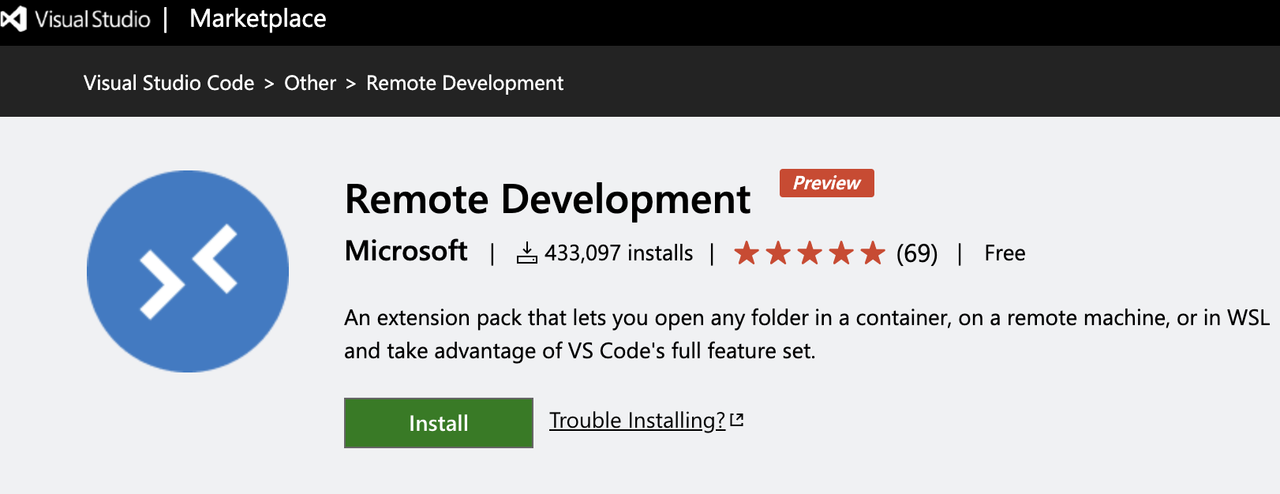
Task: Click the red Preview badge
Action: coord(827,183)
